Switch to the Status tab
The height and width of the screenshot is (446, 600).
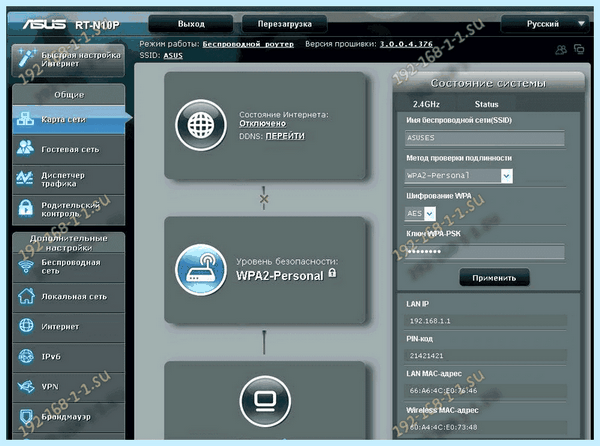(x=486, y=104)
